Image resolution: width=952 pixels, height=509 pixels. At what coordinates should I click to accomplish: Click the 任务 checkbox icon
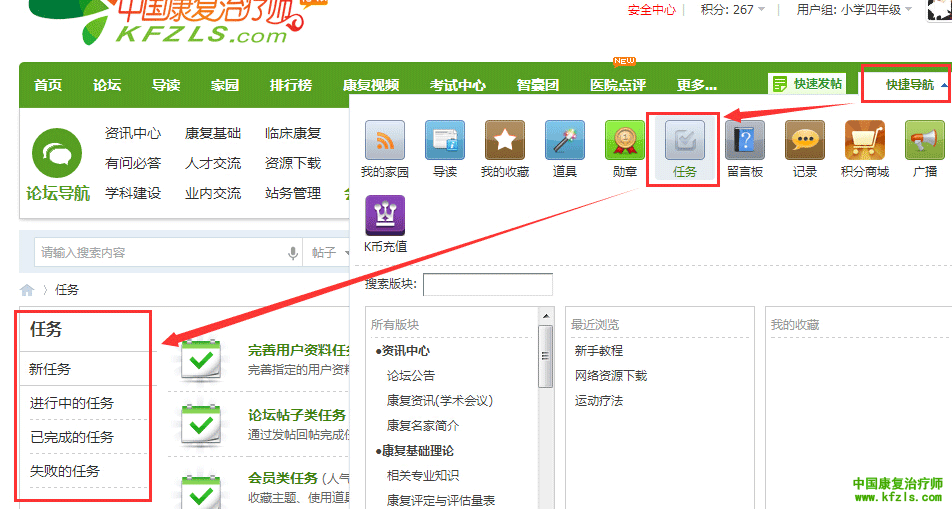[x=685, y=141]
